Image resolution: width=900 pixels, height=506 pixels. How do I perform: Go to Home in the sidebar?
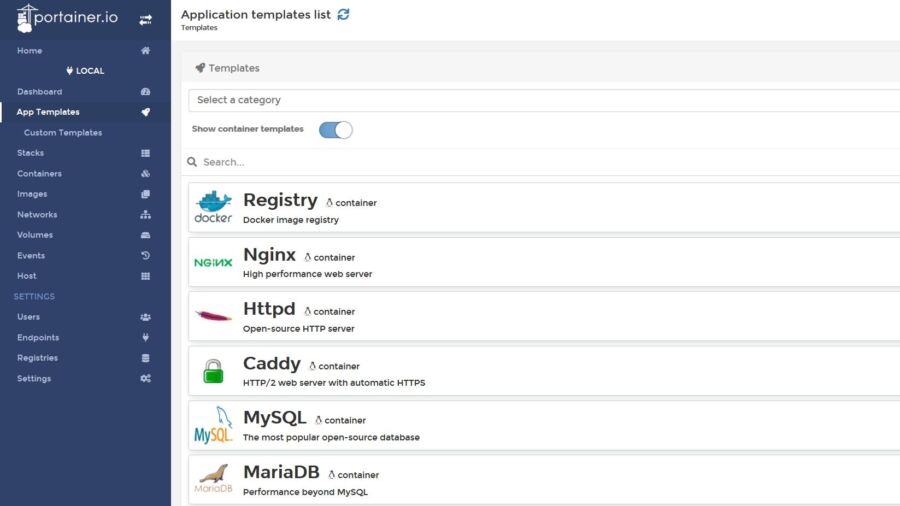click(29, 50)
